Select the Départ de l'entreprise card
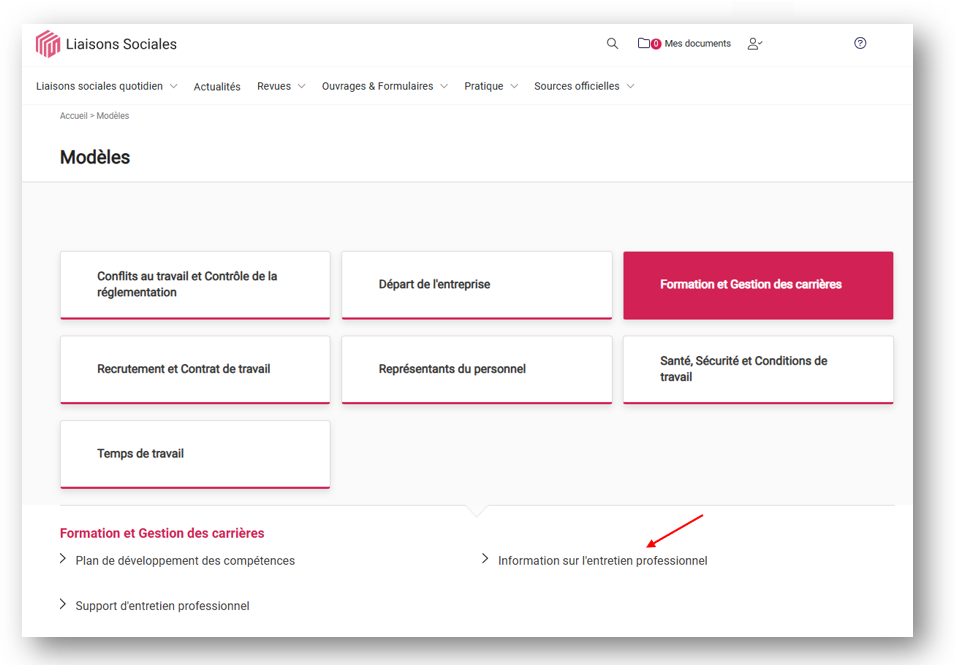This screenshot has height=665, width=955. tap(477, 285)
